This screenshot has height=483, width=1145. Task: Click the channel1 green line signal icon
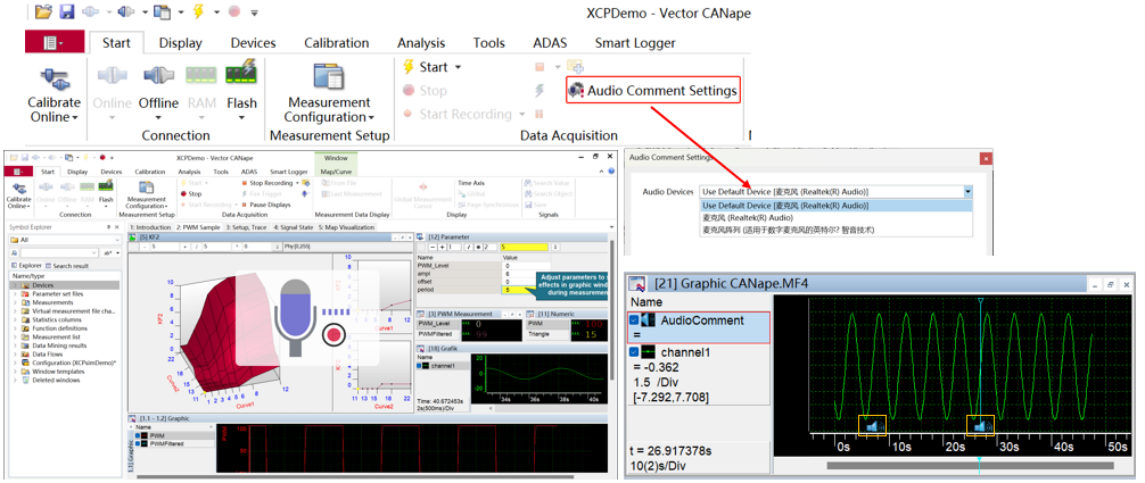(x=648, y=353)
